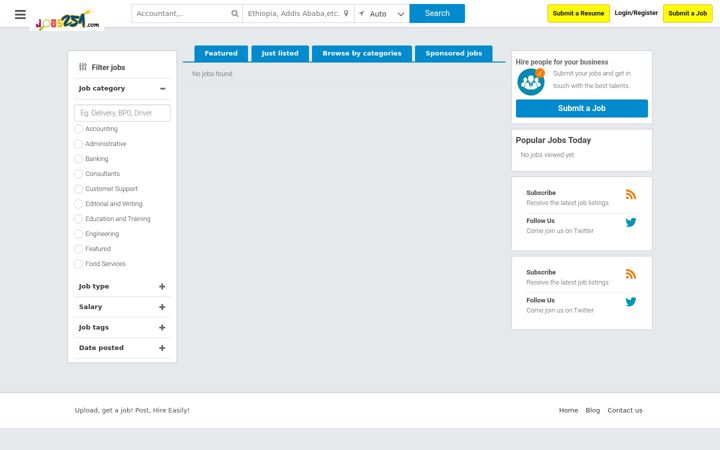The width and height of the screenshot is (720, 450).
Task: Click the location pin icon
Action: 346,13
